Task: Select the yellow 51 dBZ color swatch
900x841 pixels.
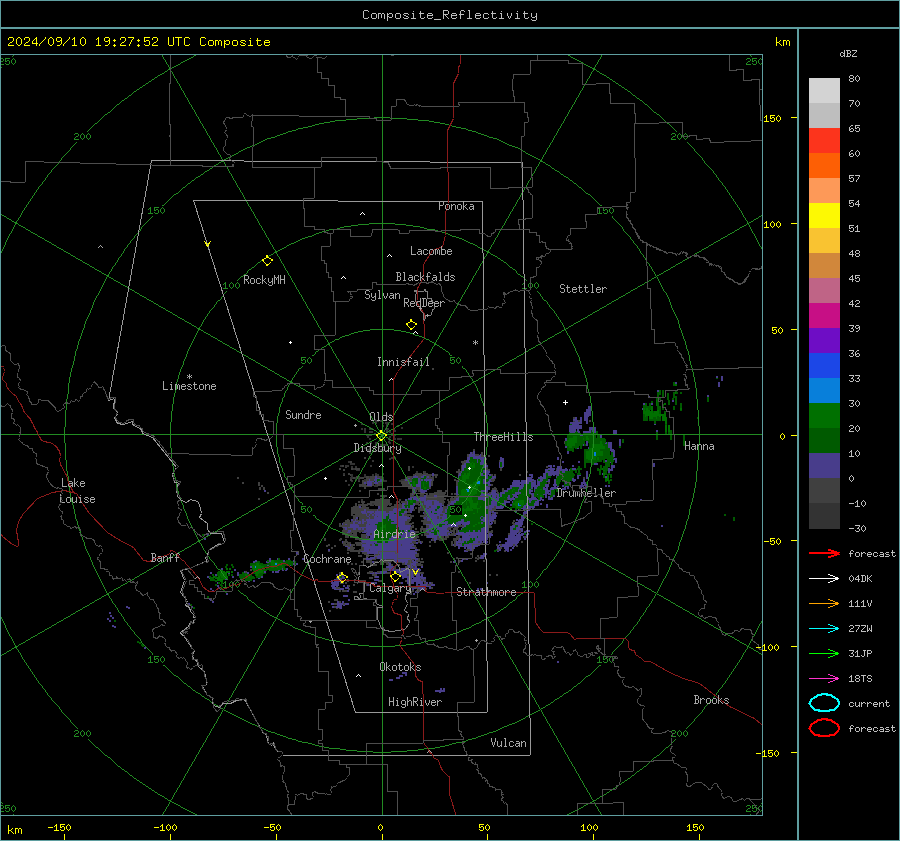Action: 824,215
